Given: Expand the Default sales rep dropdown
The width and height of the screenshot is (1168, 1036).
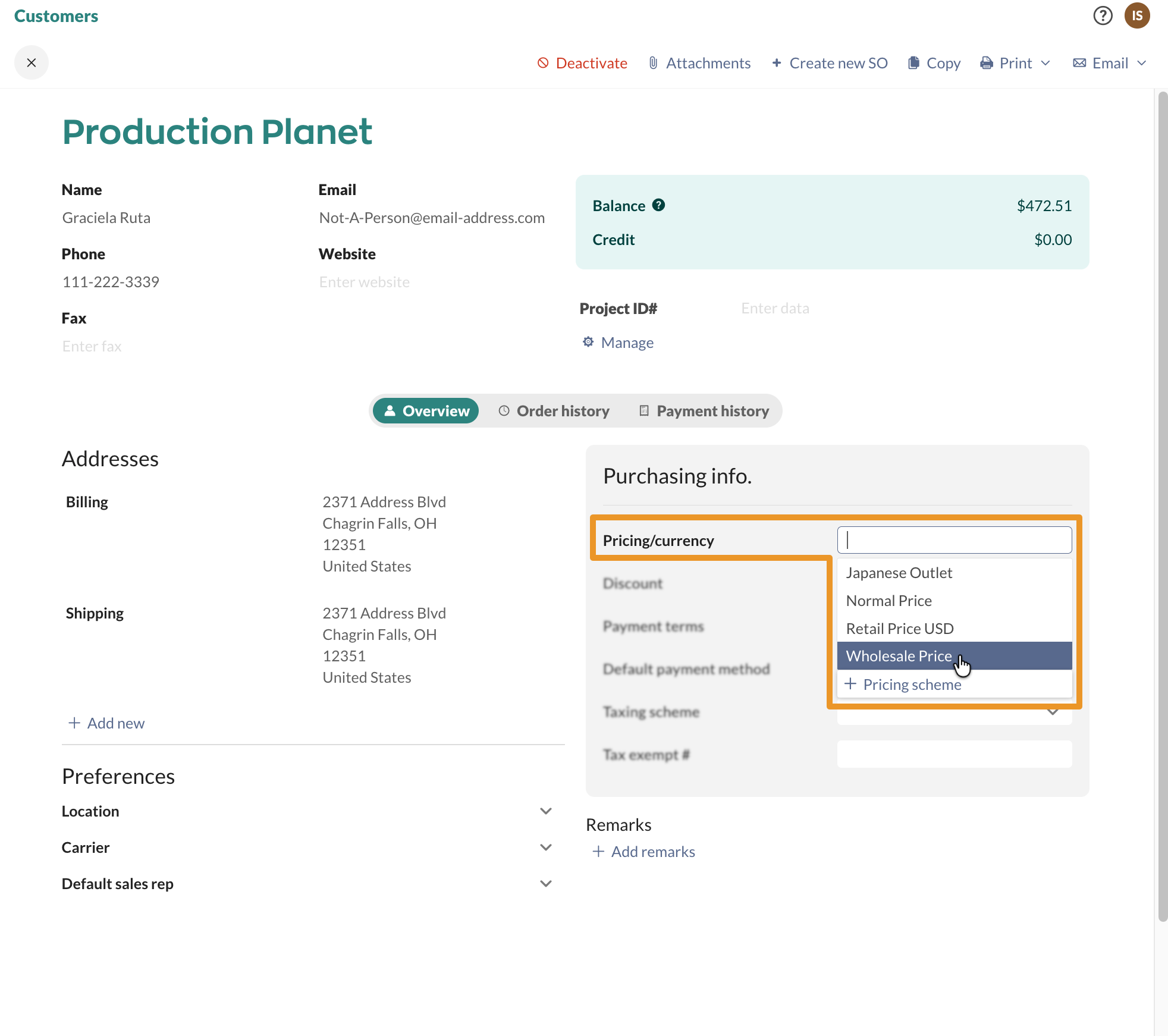Looking at the screenshot, I should click(x=545, y=884).
